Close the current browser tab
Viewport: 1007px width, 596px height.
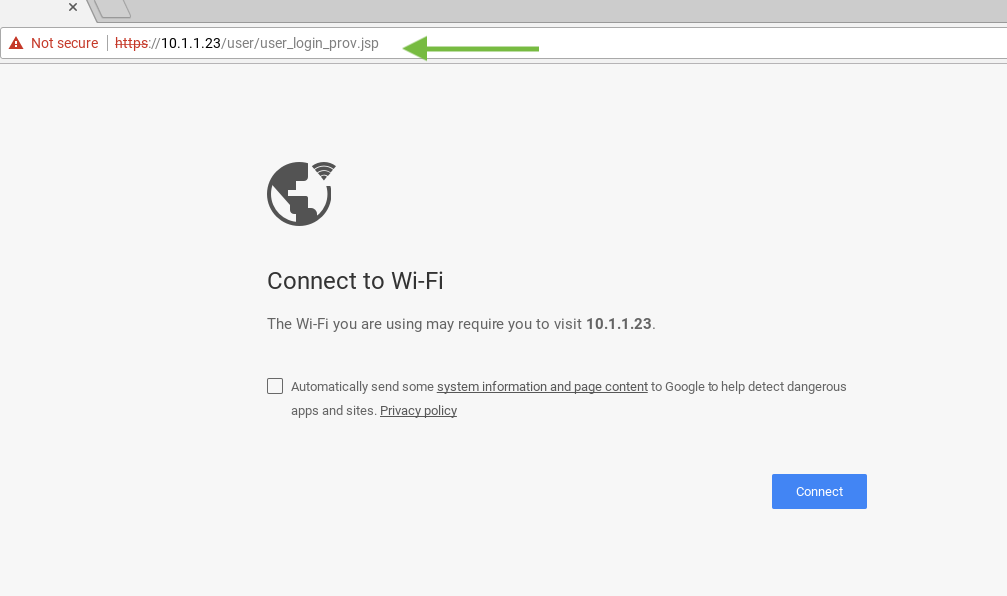tap(72, 7)
